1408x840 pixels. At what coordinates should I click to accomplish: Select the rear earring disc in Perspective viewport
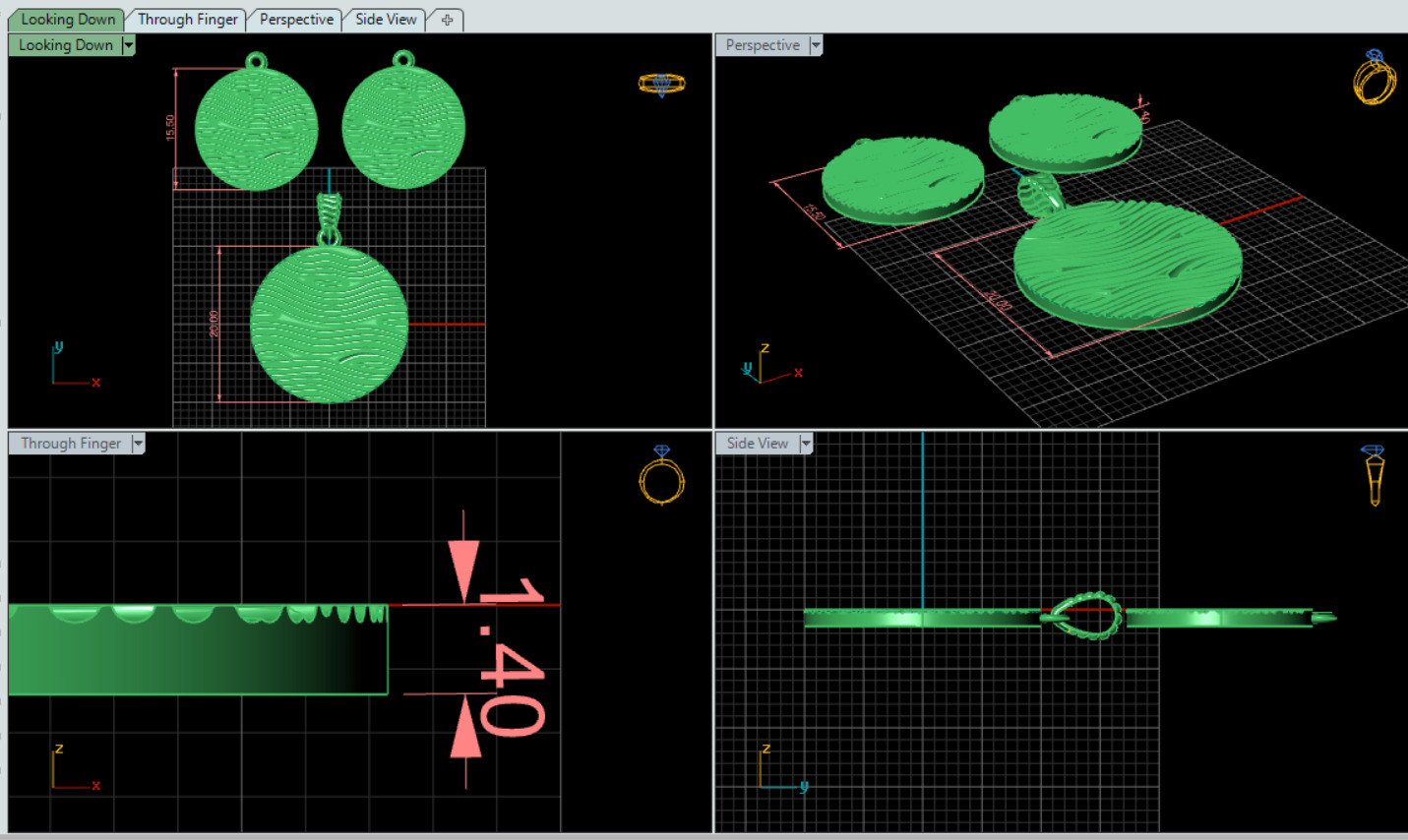1066,133
